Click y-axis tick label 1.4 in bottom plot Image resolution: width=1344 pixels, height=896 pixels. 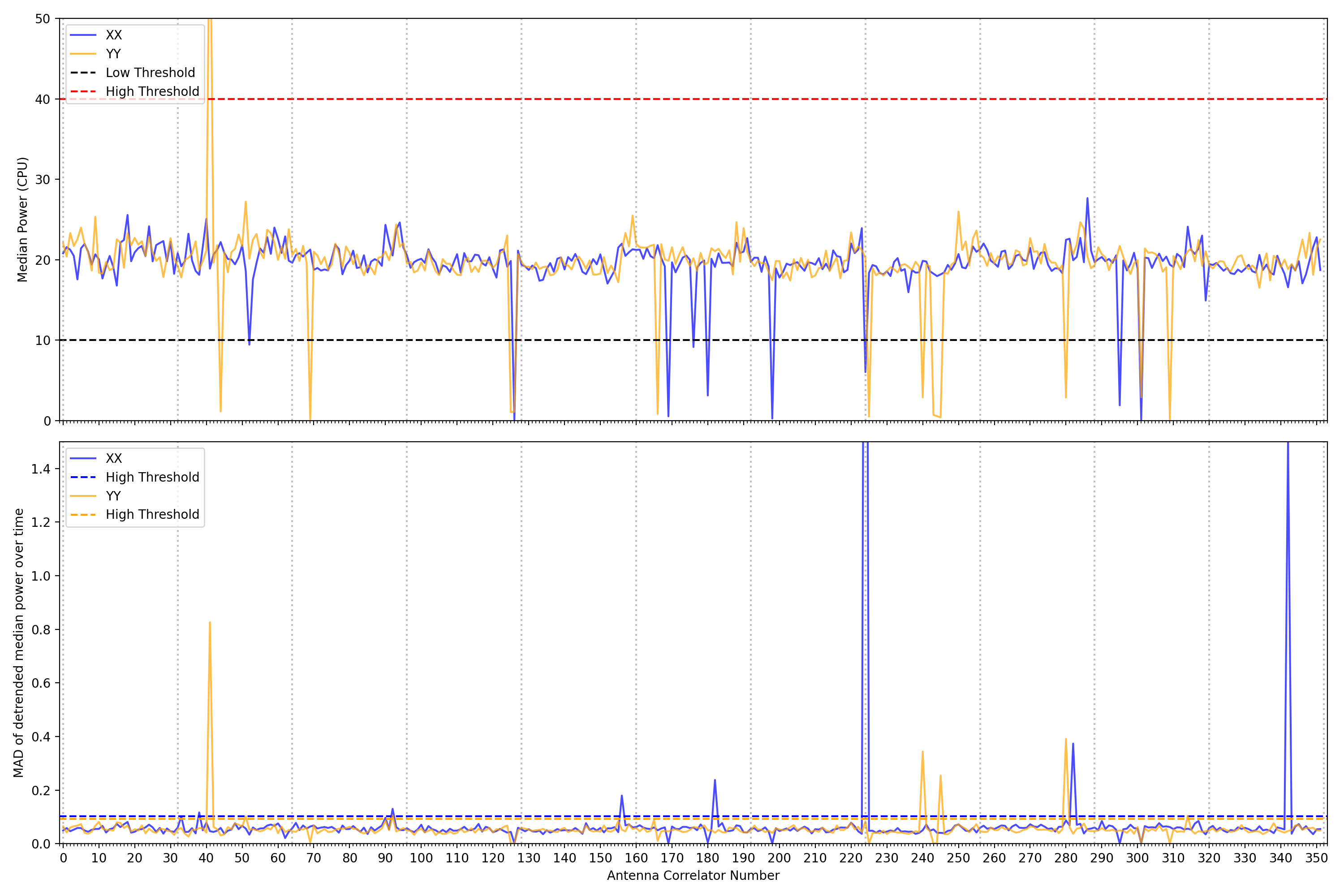(41, 469)
